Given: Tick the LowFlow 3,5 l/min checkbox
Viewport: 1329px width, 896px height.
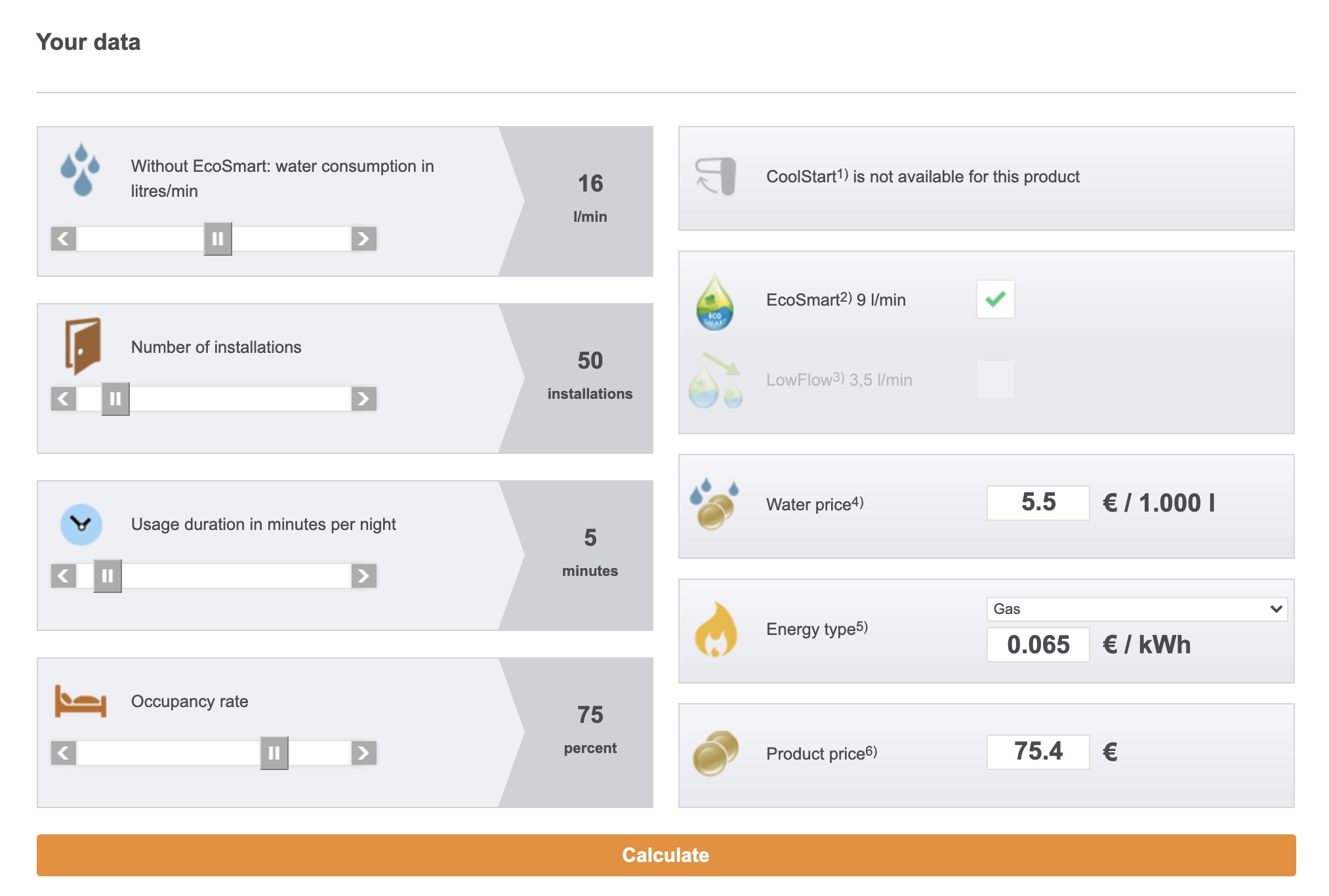Looking at the screenshot, I should [995, 379].
